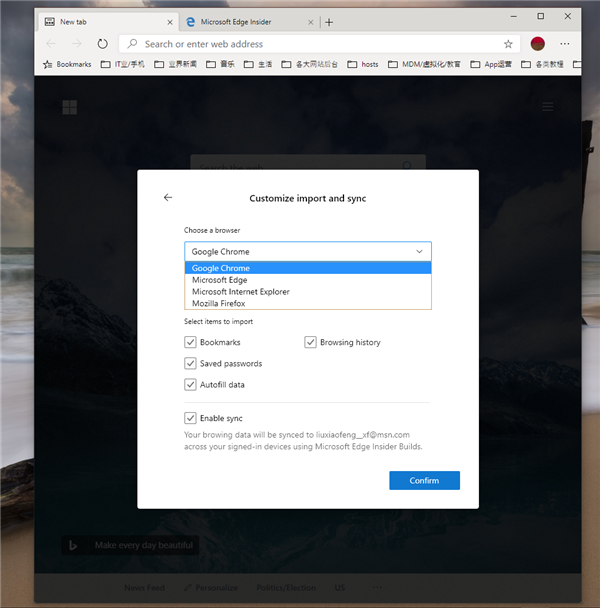Click the back arrow in import dialog
Screen dimensions: 600x608
click(168, 198)
